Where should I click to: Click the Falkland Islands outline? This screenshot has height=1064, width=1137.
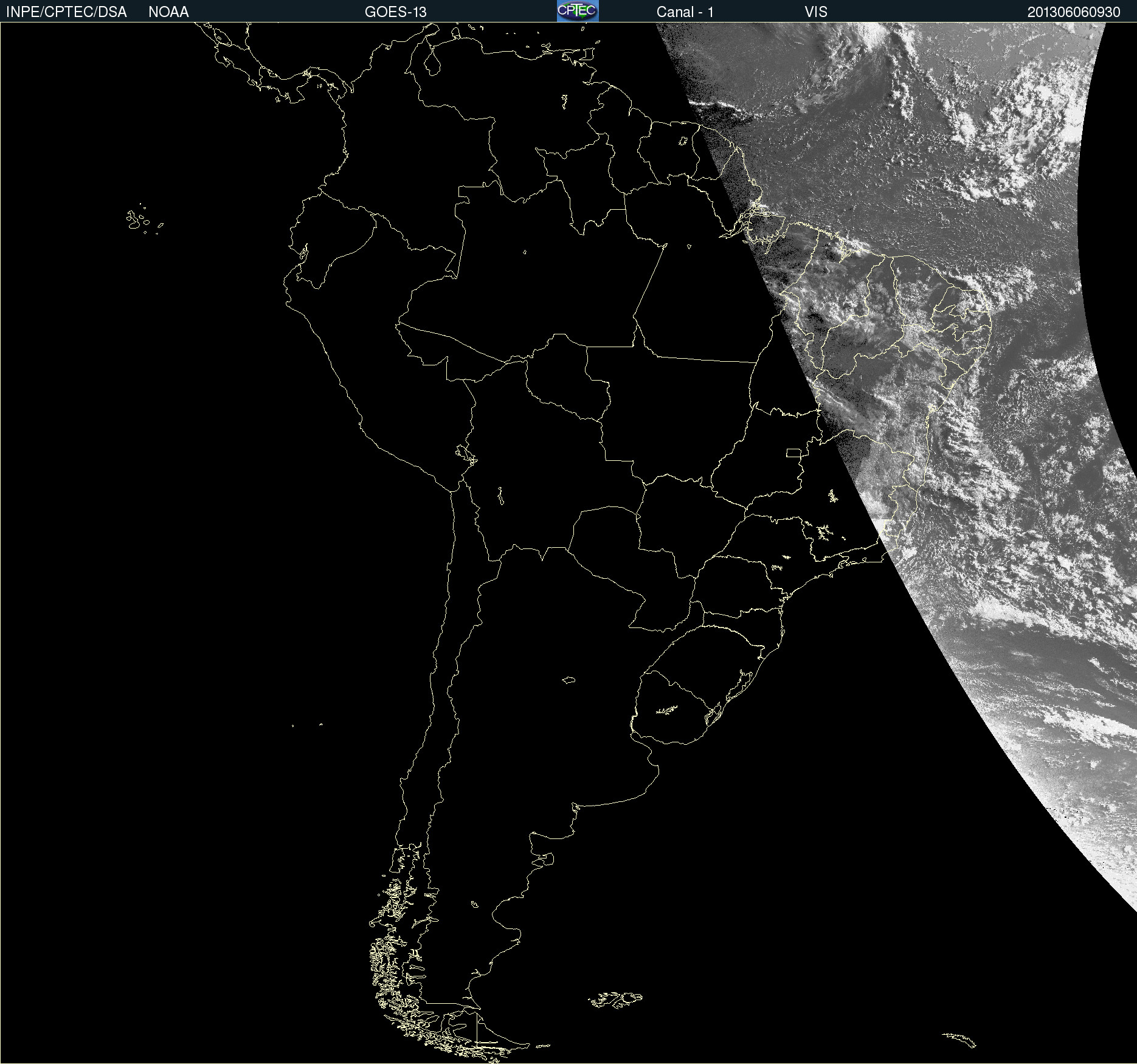click(615, 1000)
